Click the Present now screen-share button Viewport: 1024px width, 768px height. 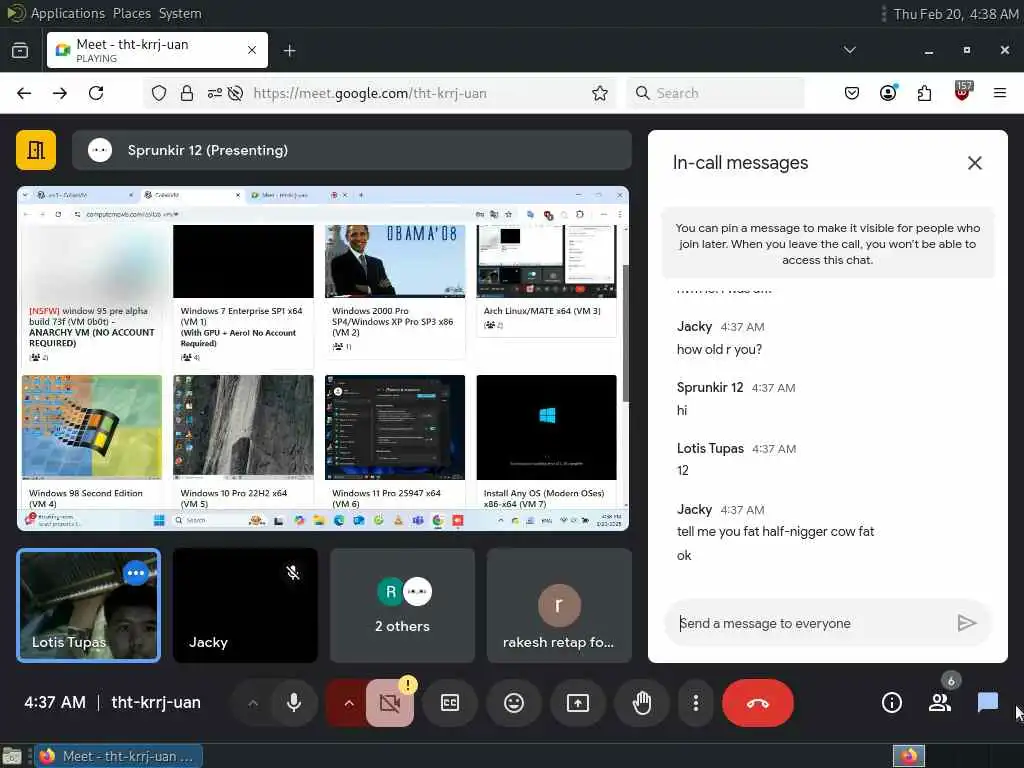point(577,703)
